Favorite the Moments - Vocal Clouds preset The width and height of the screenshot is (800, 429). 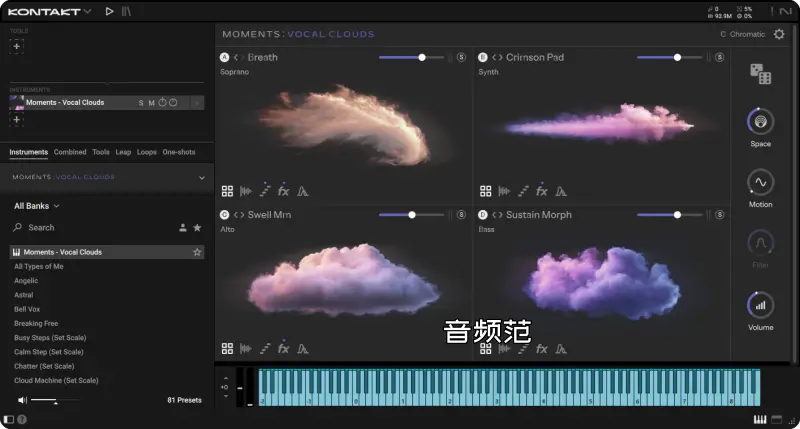[197, 252]
